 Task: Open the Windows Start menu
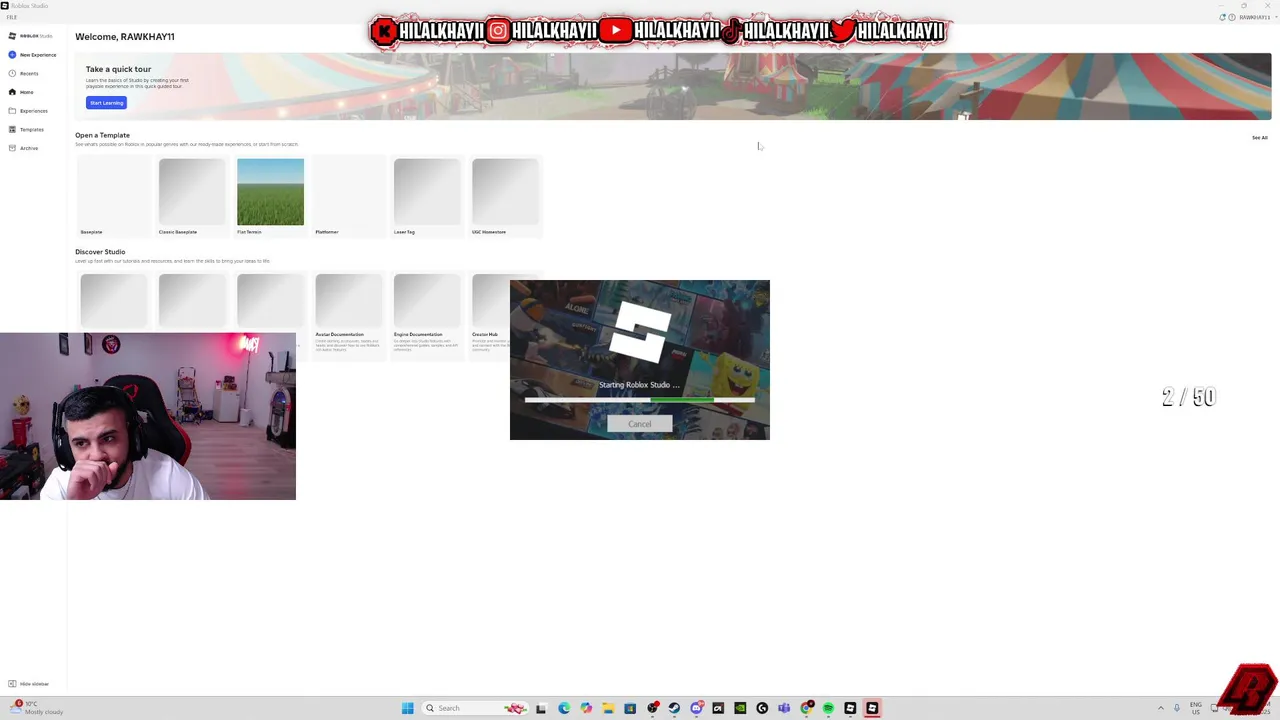(407, 708)
